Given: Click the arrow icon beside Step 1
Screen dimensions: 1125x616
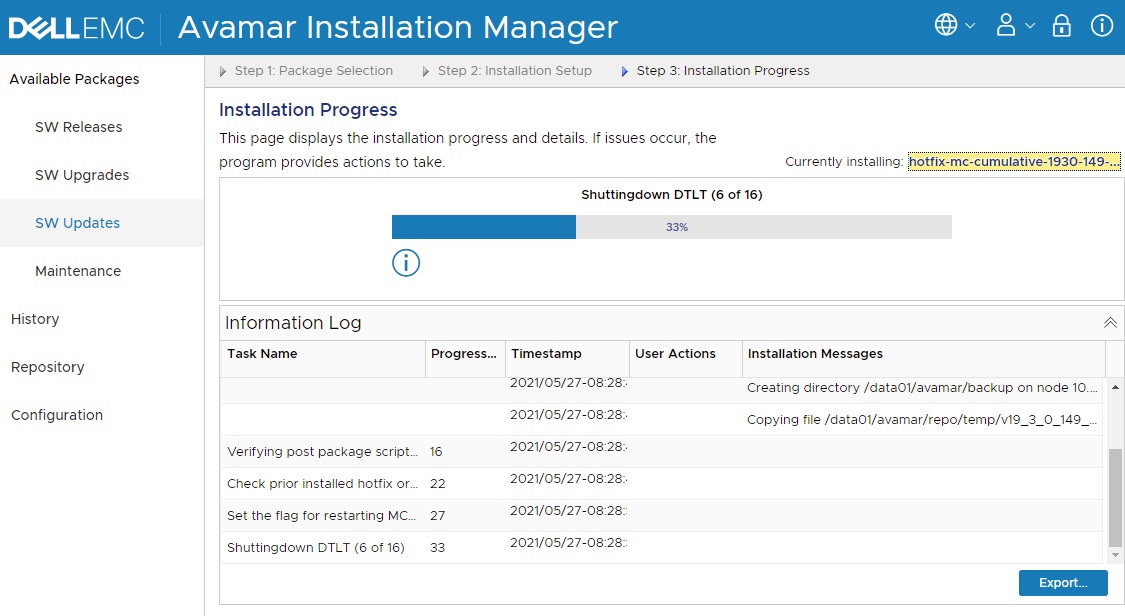Looking at the screenshot, I should click(222, 70).
